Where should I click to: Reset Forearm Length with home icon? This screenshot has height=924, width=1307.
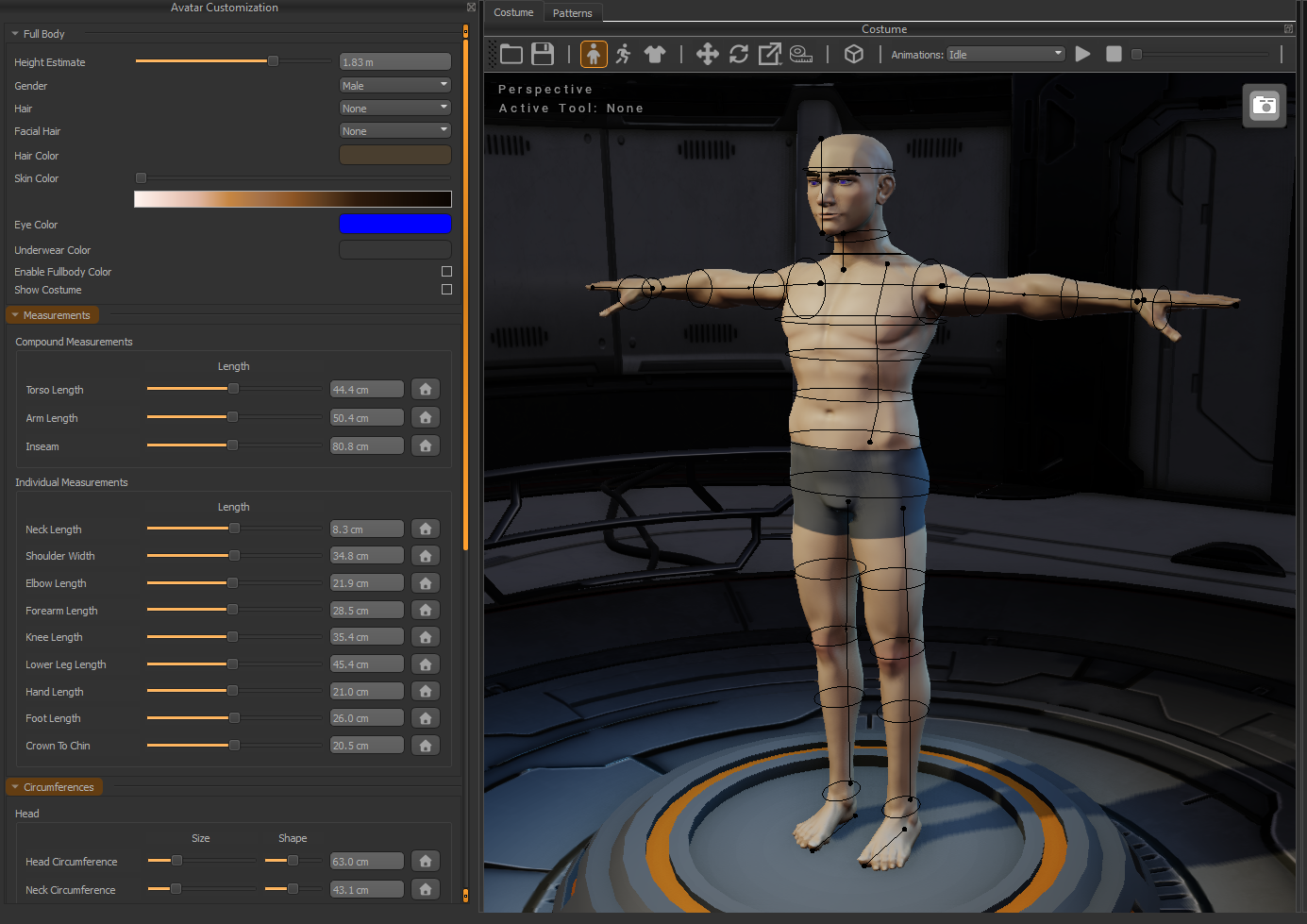[426, 610]
